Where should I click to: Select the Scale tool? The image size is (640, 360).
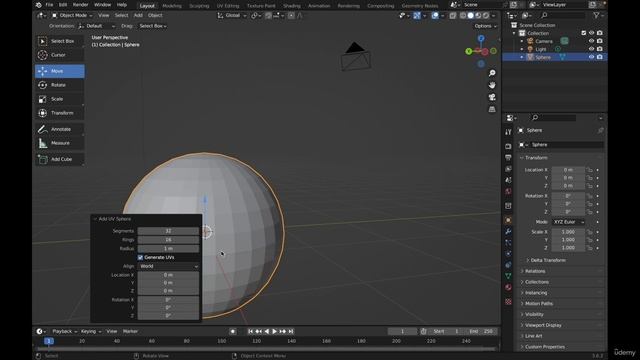pos(60,99)
